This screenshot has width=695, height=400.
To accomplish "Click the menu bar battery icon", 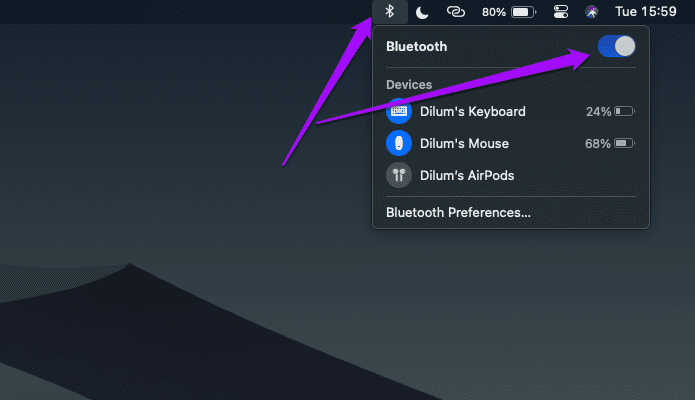I will (x=523, y=12).
